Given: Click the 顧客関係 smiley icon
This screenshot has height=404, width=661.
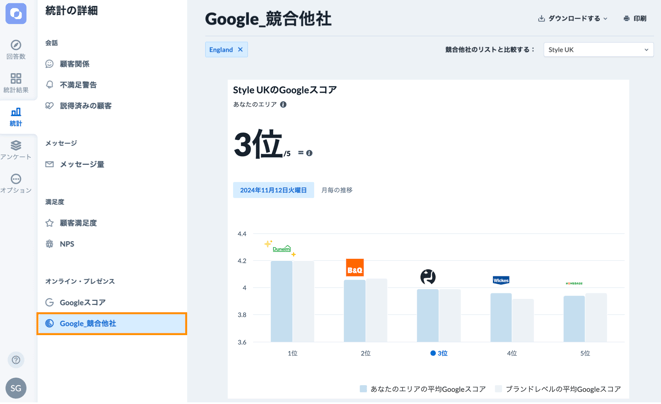Looking at the screenshot, I should (x=49, y=64).
